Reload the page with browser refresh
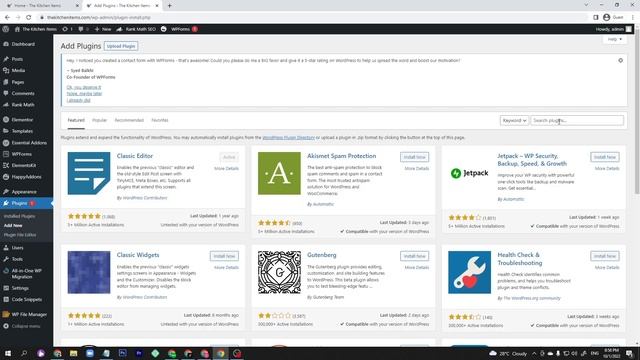 pos(29,18)
